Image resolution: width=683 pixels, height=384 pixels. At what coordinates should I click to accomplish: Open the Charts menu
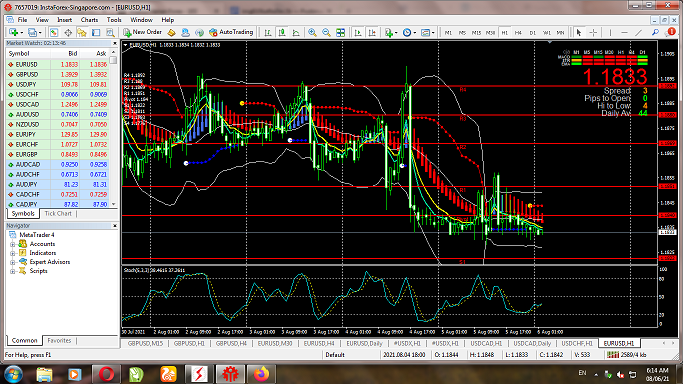(x=89, y=20)
